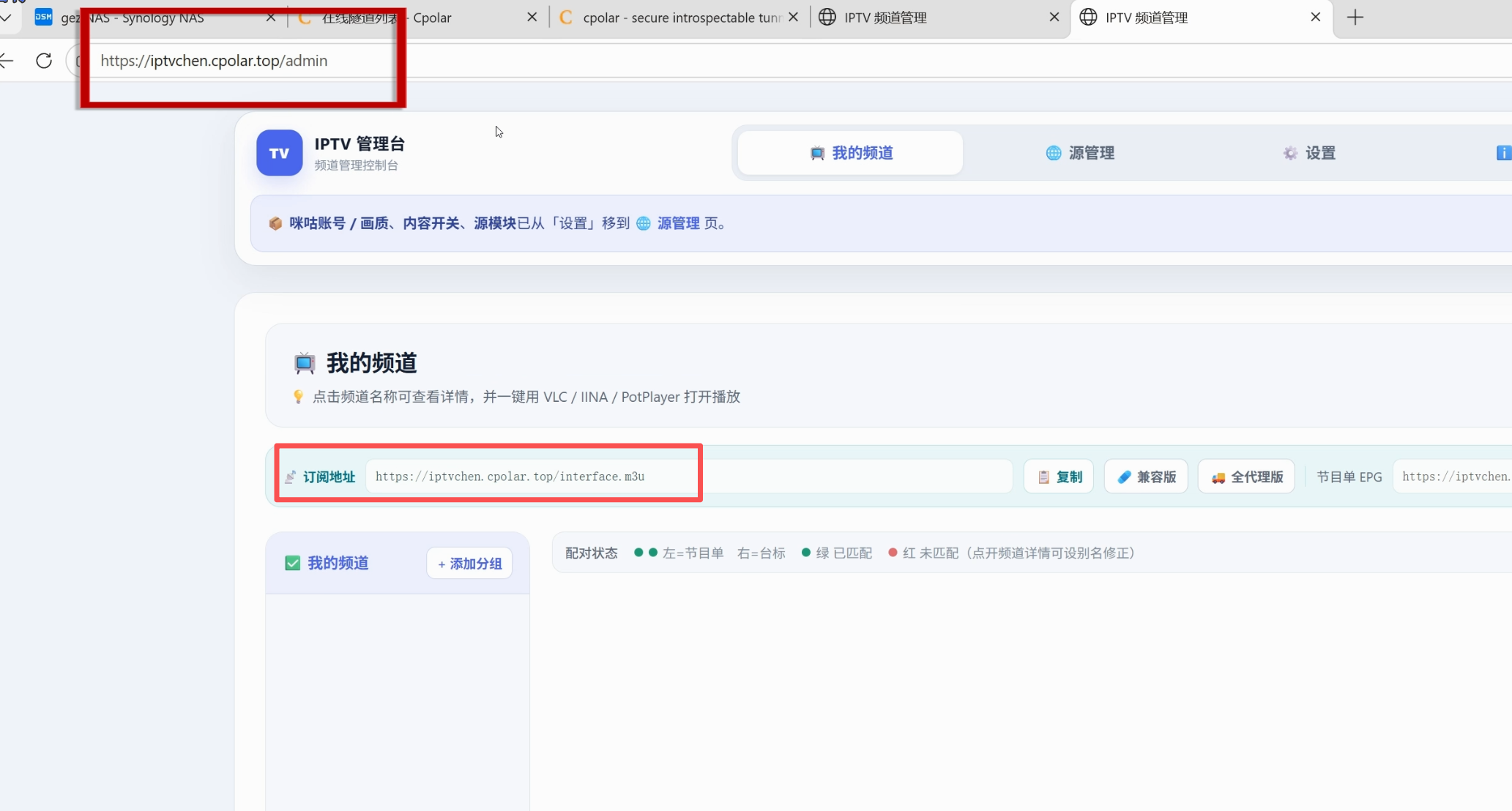Screen dimensions: 1512x811
Task: Open the 源管理 tab
Action: [x=1080, y=153]
